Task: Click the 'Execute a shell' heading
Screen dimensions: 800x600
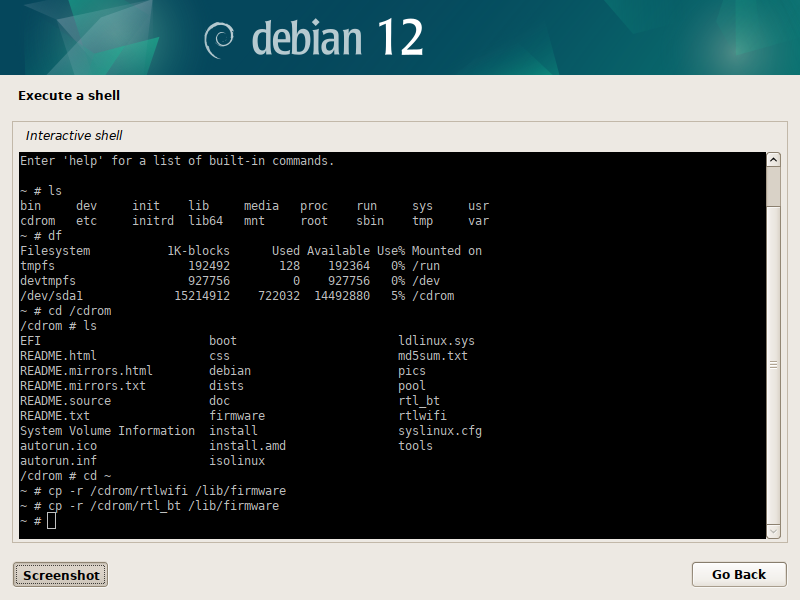Action: 69,95
